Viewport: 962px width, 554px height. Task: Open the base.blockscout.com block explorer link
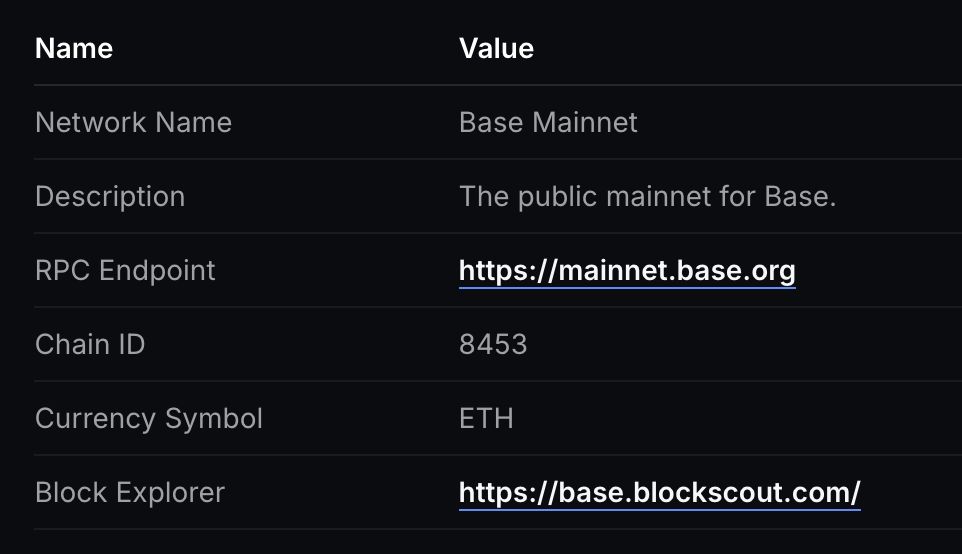coord(659,492)
